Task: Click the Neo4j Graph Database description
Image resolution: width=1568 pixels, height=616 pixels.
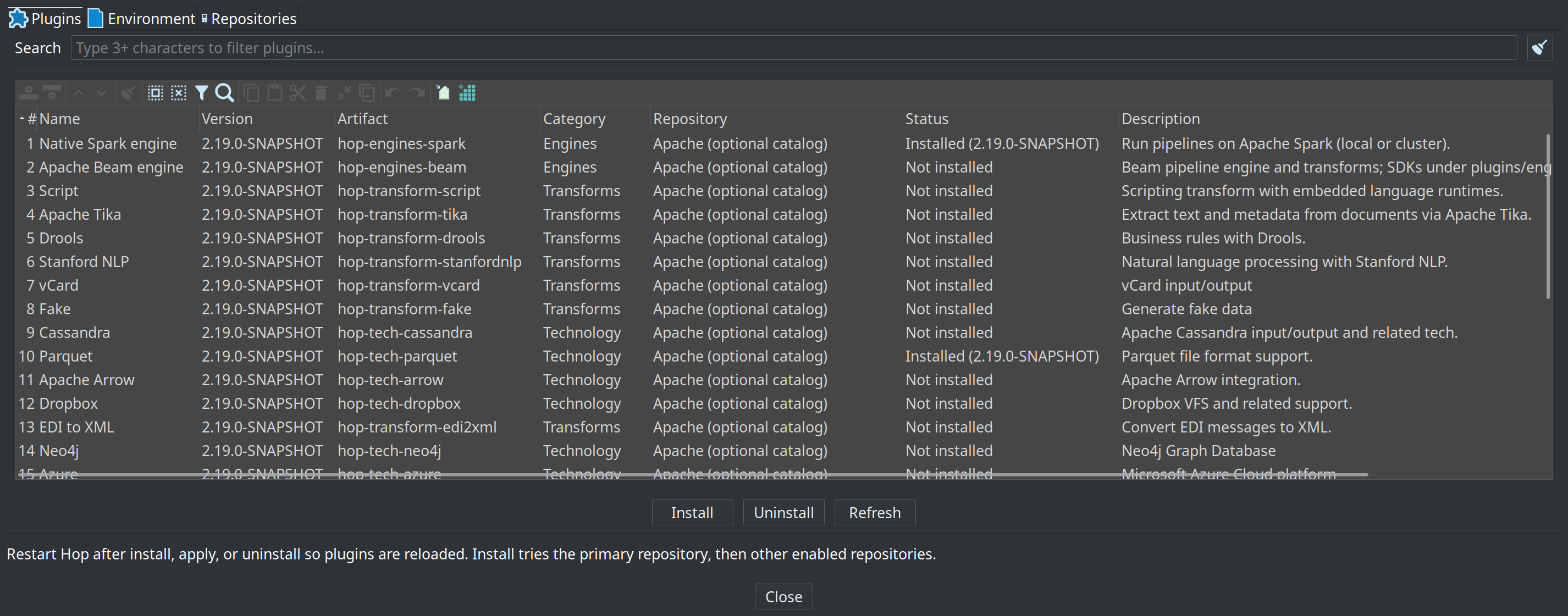Action: tap(1199, 451)
